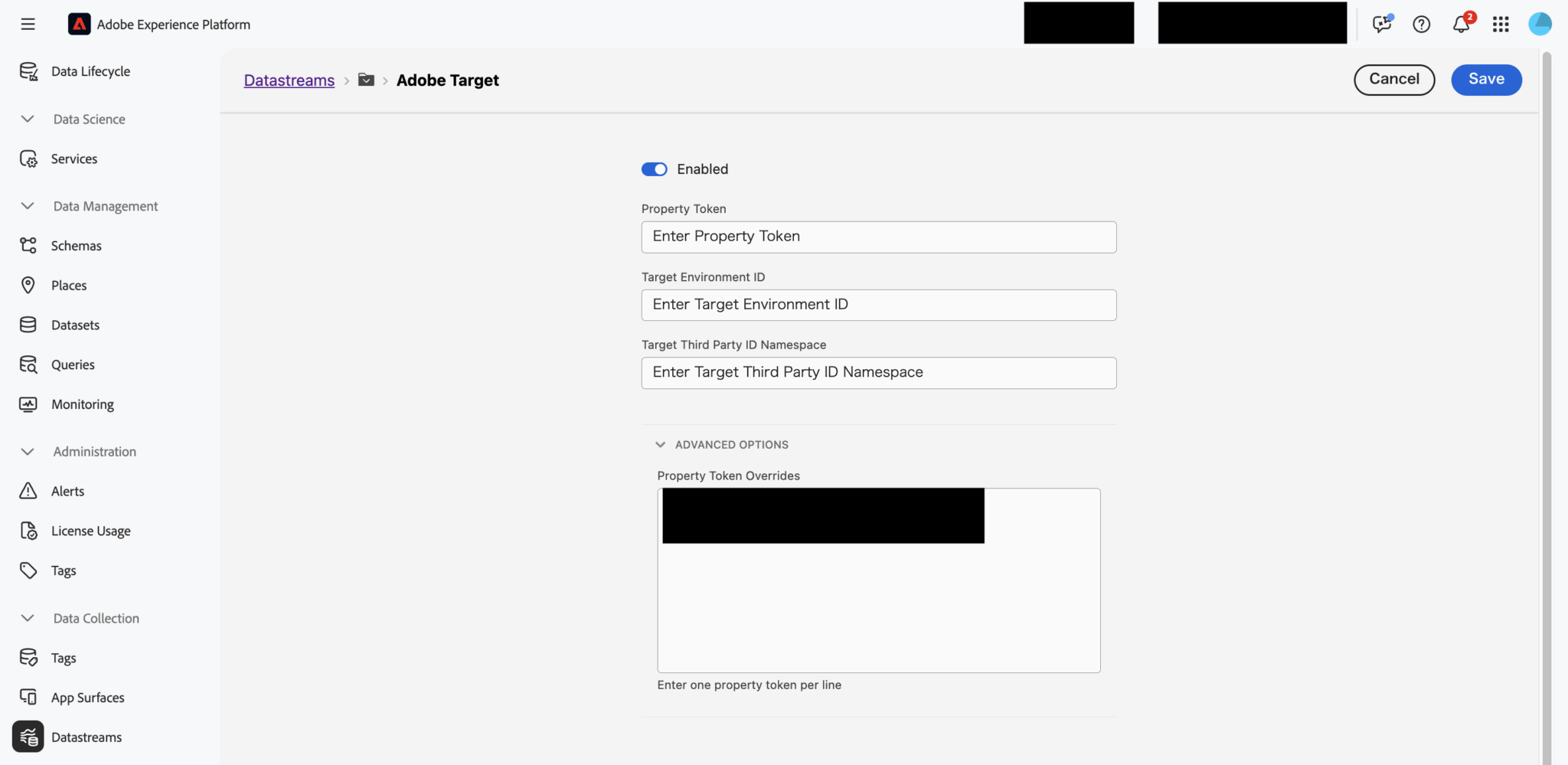Image resolution: width=1568 pixels, height=765 pixels.
Task: Click the Cancel button
Action: [x=1394, y=80]
